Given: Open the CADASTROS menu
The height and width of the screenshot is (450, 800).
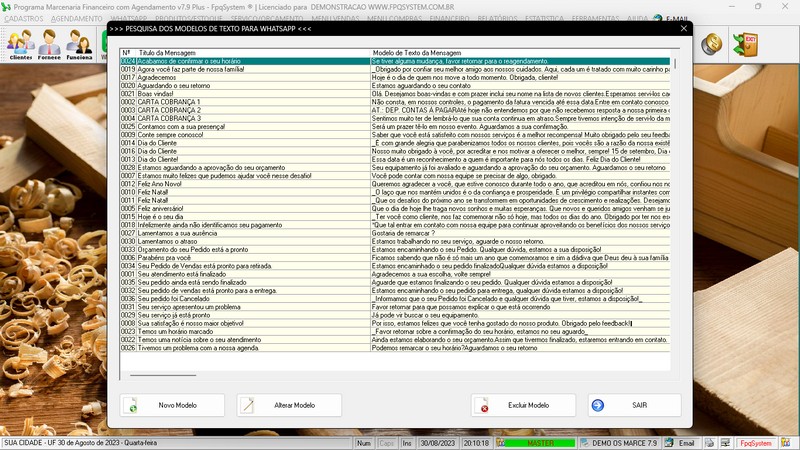Looking at the screenshot, I should [23, 18].
